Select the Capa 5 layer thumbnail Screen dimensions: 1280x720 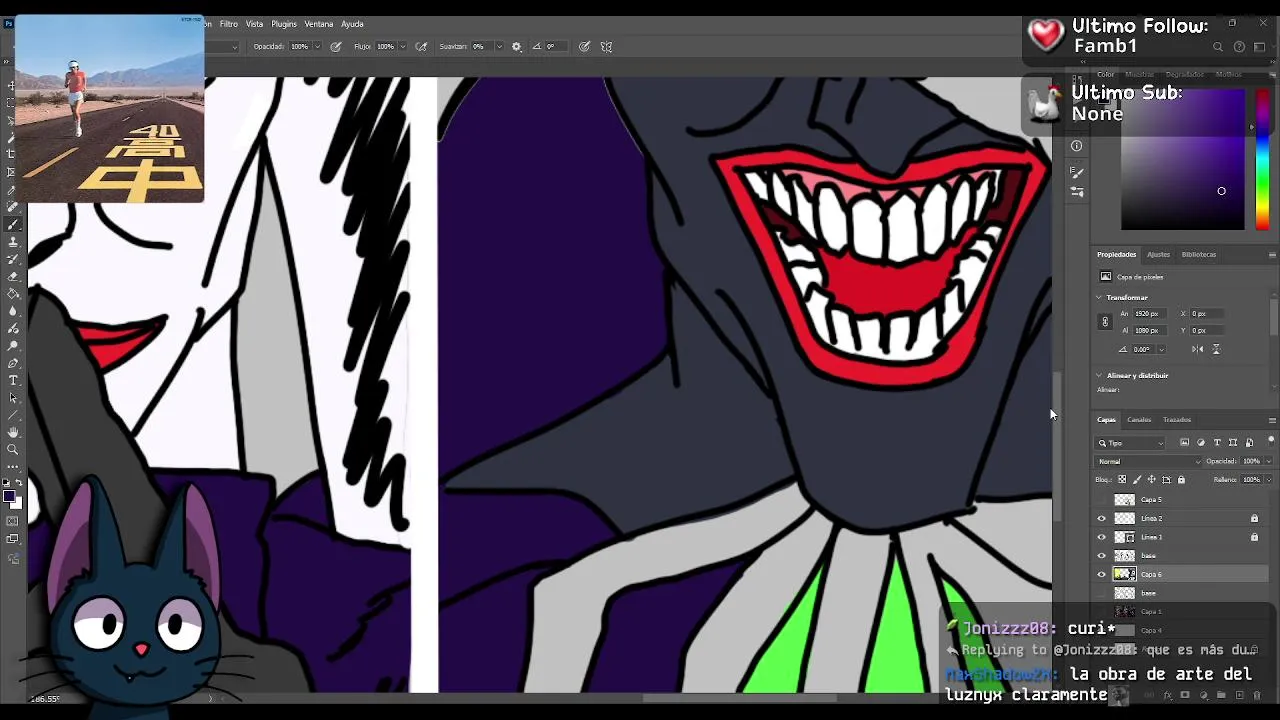(1125, 499)
